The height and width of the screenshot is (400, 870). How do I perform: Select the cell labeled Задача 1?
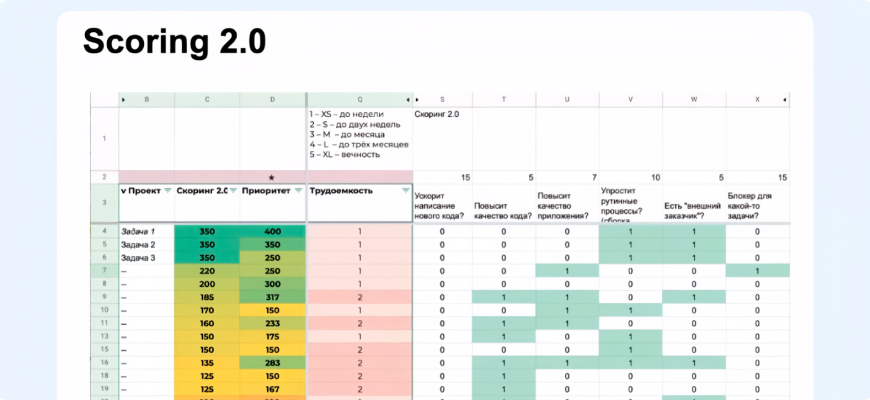(x=146, y=231)
